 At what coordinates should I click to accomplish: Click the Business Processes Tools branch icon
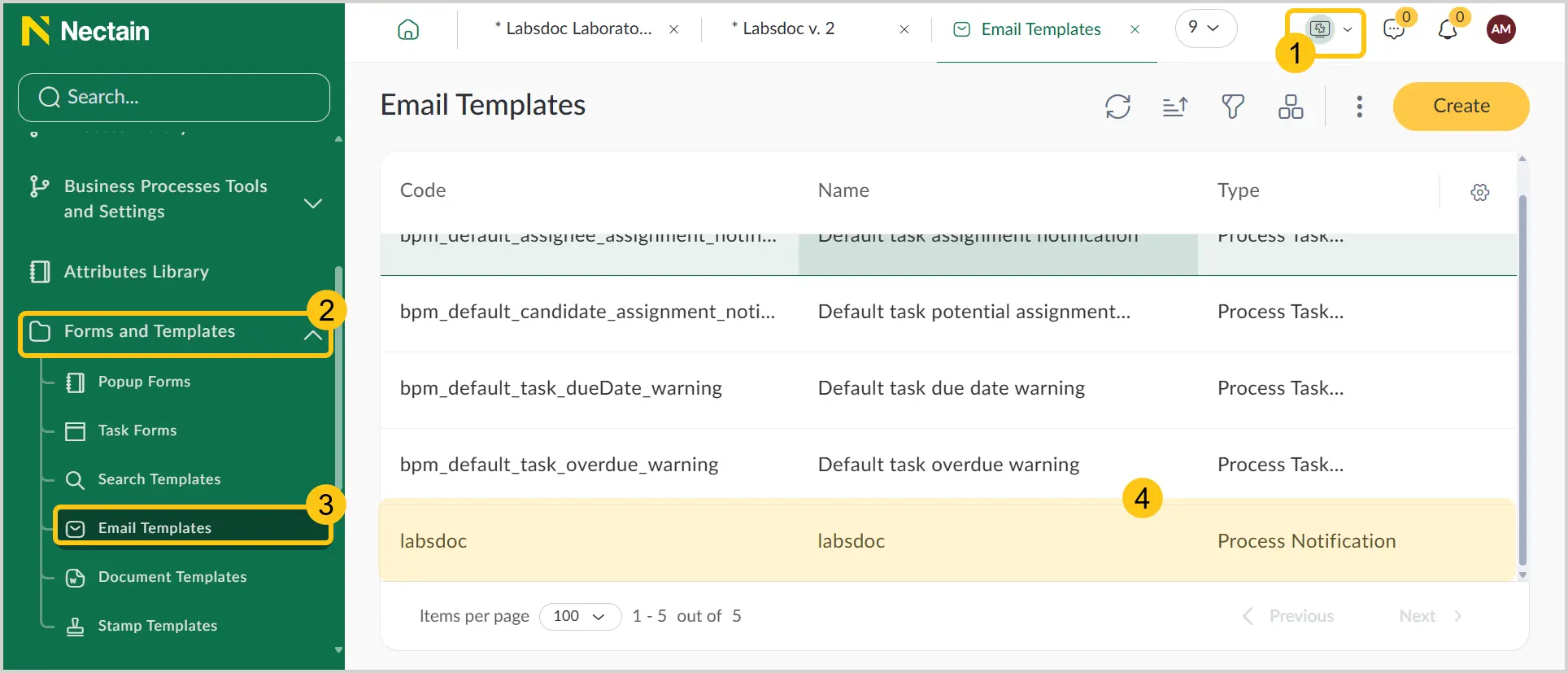(x=39, y=187)
